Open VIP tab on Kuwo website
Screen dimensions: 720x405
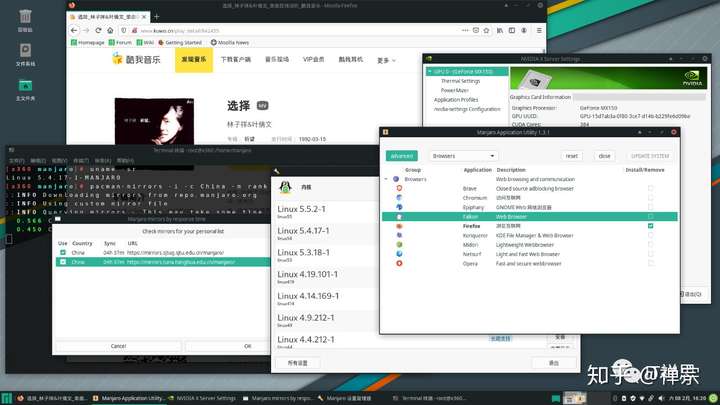314,59
